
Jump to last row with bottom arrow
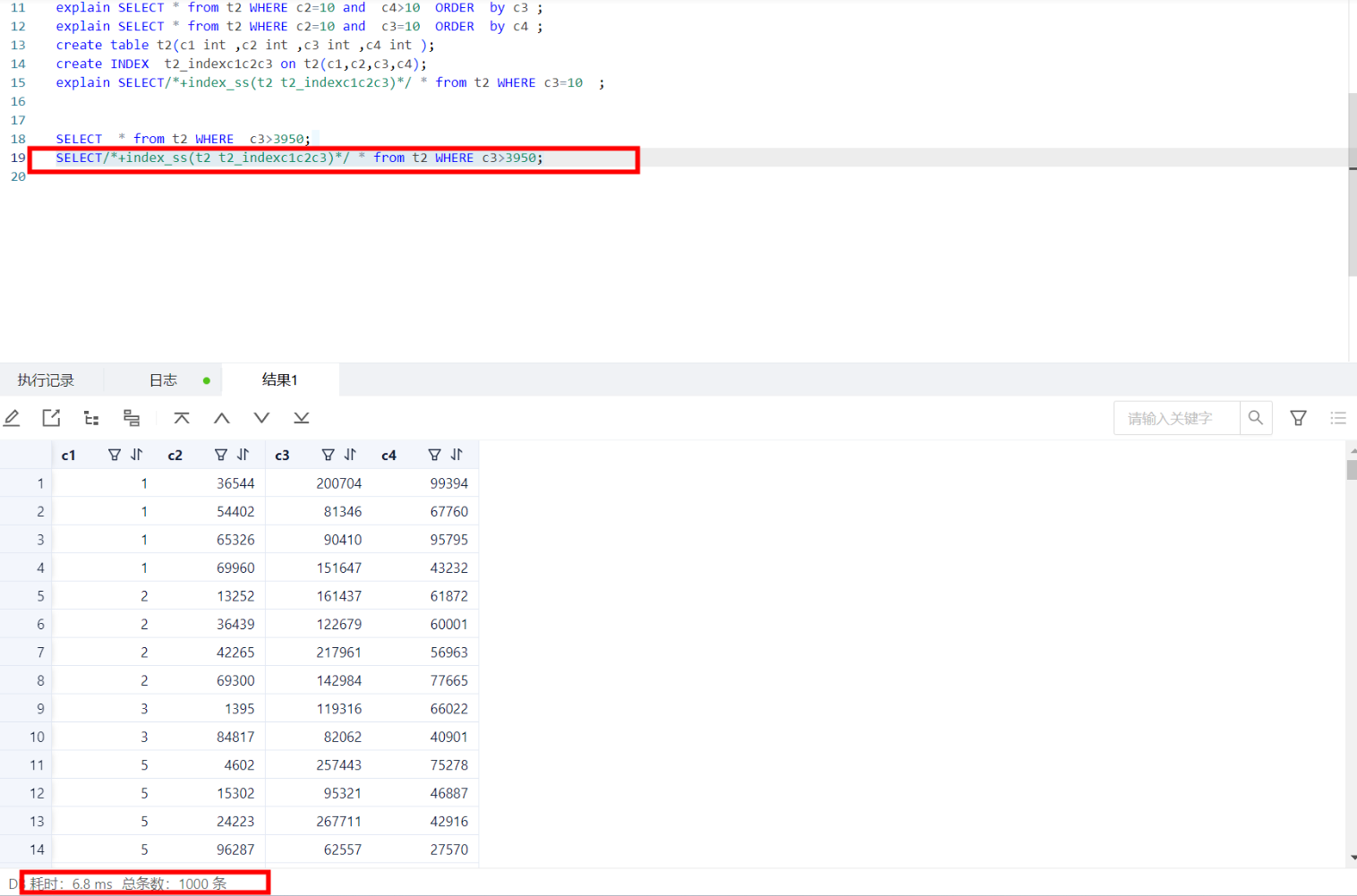click(x=302, y=418)
